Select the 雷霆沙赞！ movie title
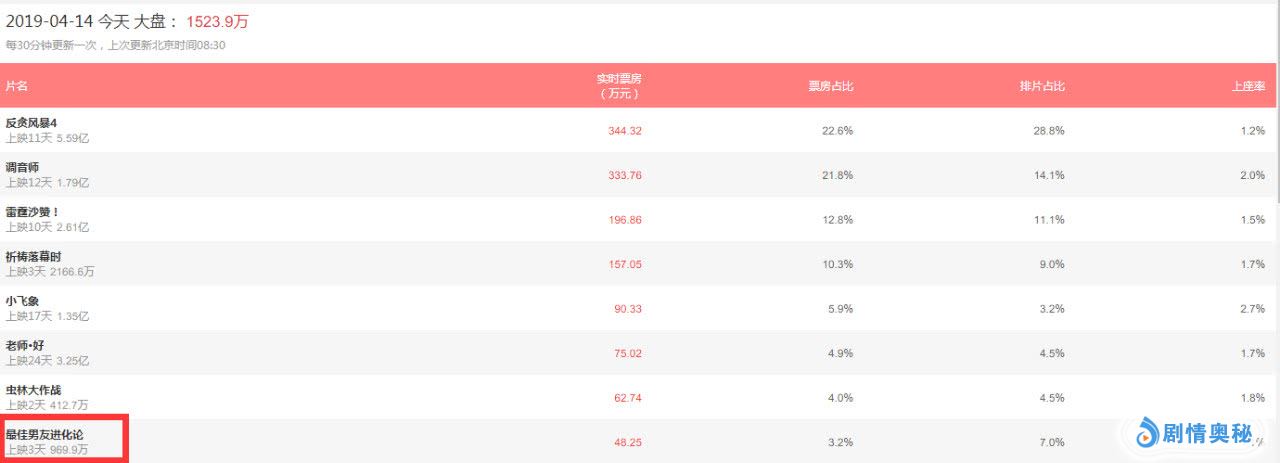Screen dimensions: 1280x463 (x=33, y=212)
